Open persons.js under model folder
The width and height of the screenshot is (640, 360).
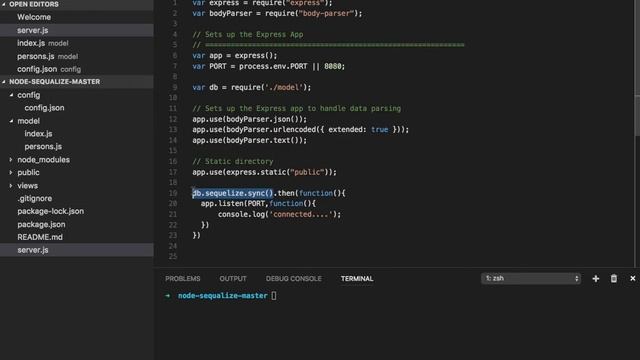[43, 147]
